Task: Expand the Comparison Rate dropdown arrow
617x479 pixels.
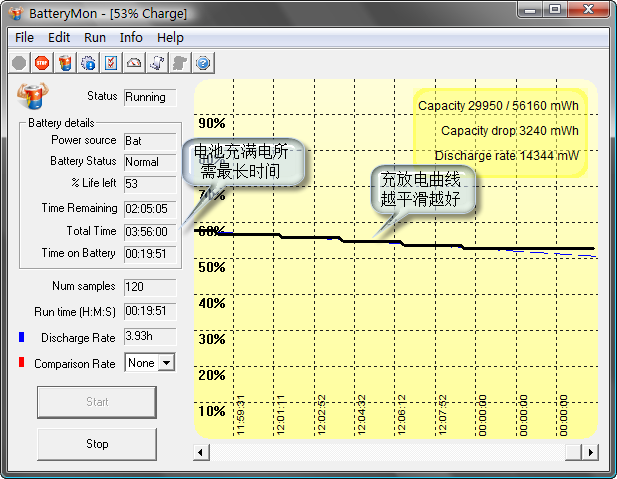Action: click(x=167, y=363)
